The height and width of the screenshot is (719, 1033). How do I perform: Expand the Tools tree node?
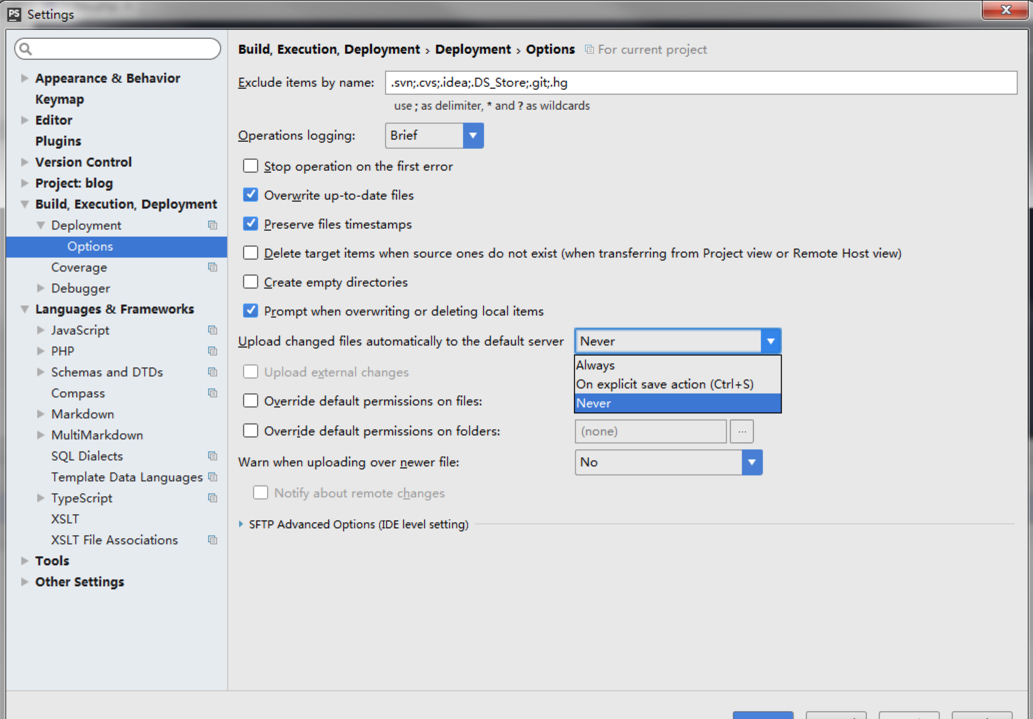pyautogui.click(x=24, y=561)
